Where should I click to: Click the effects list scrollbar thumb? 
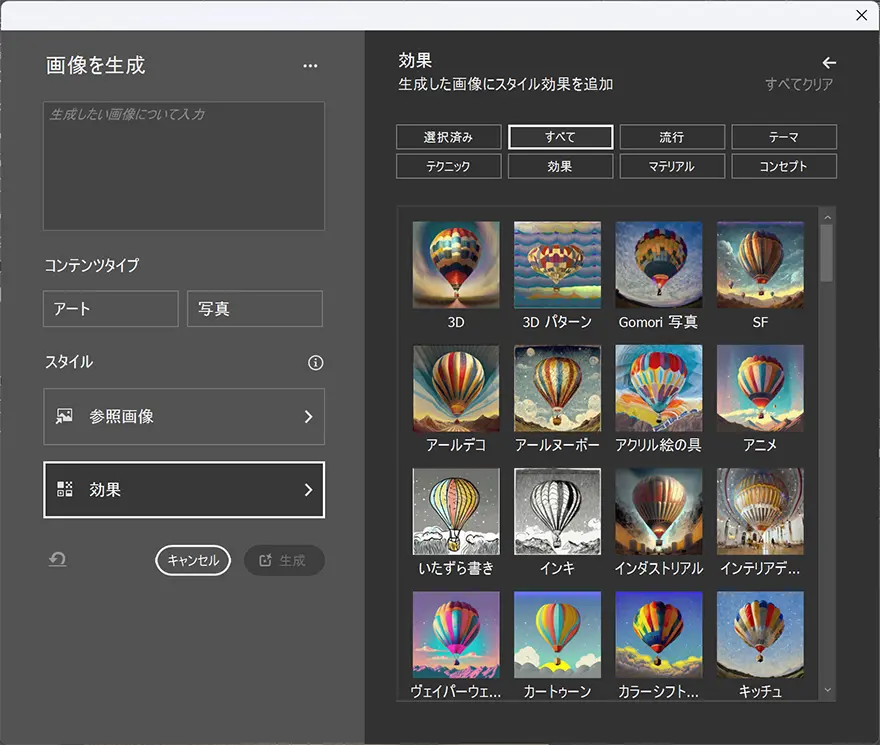coord(826,253)
